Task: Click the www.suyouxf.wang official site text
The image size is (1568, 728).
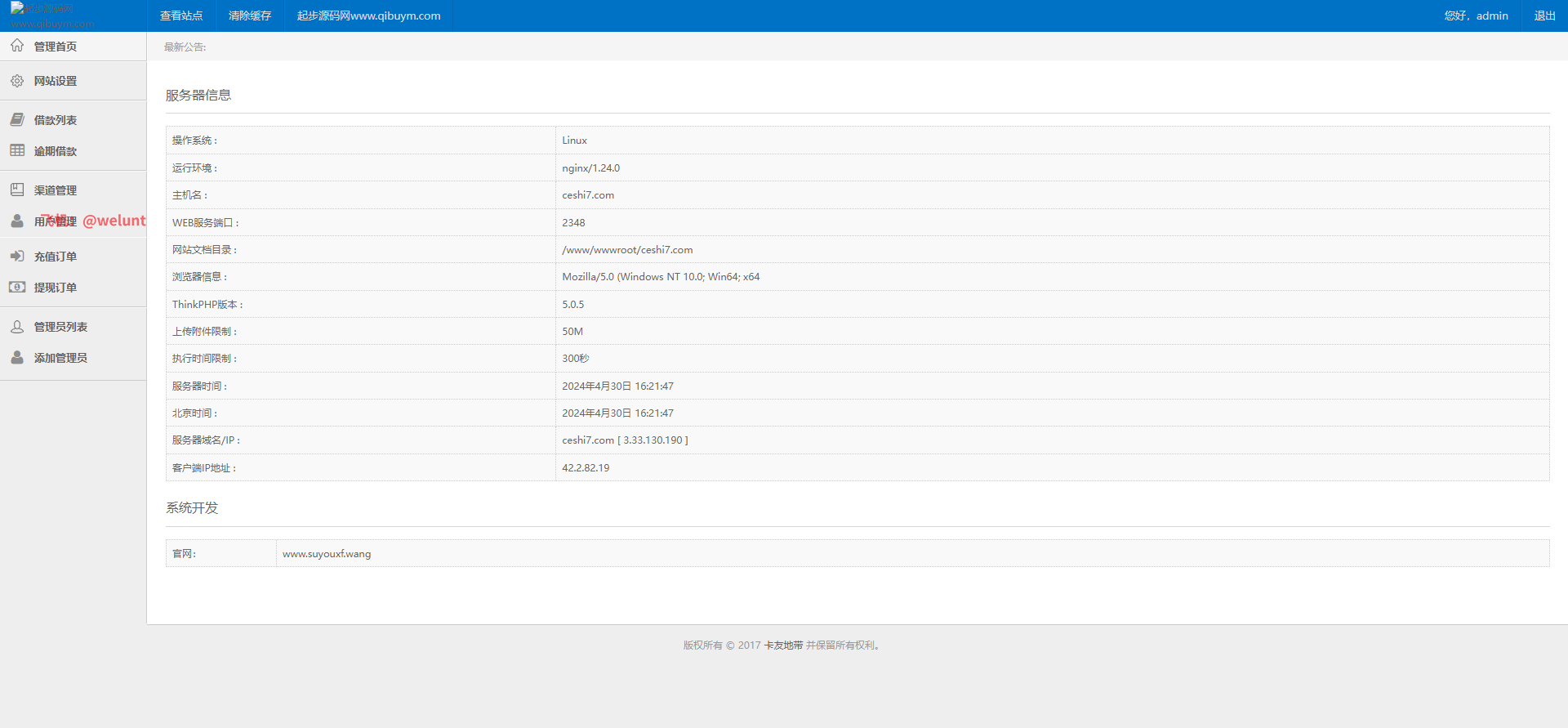Action: [x=327, y=554]
